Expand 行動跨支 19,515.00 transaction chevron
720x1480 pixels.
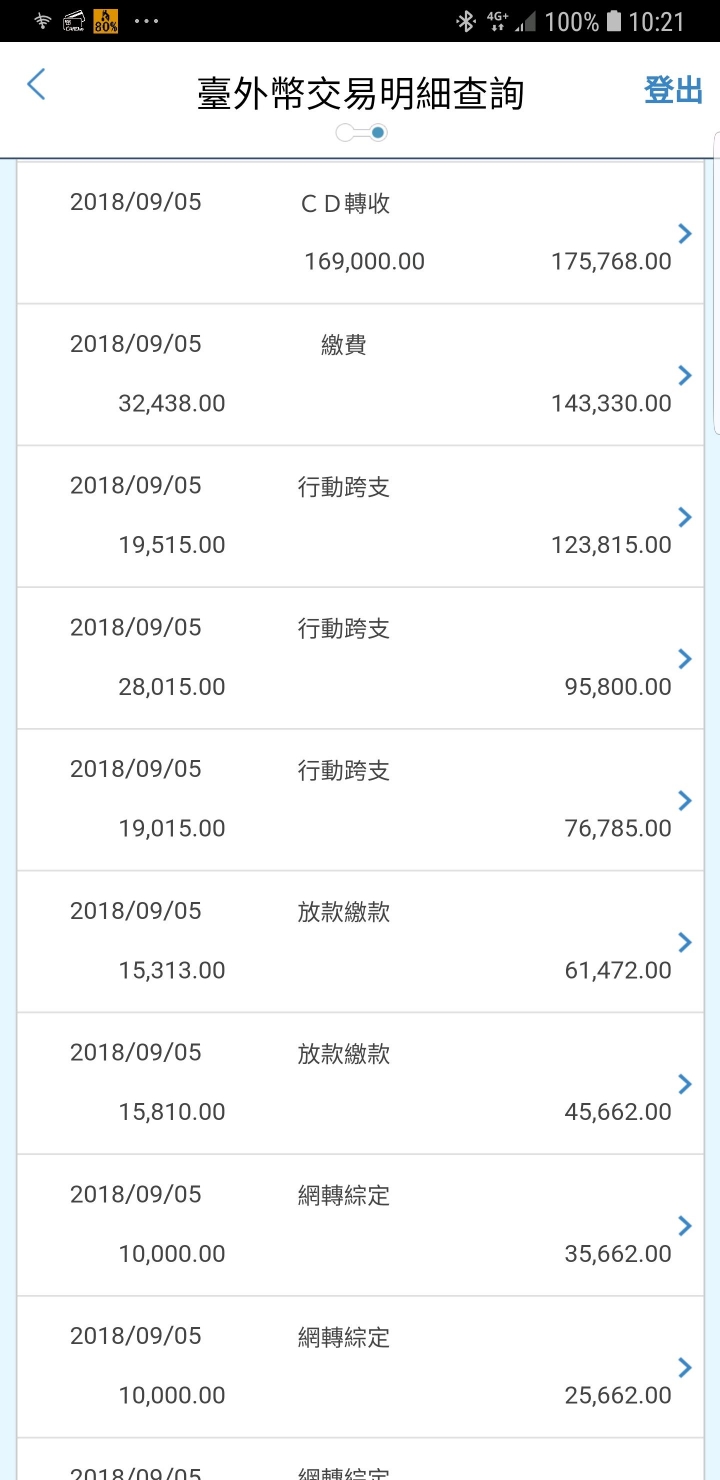tap(685, 517)
